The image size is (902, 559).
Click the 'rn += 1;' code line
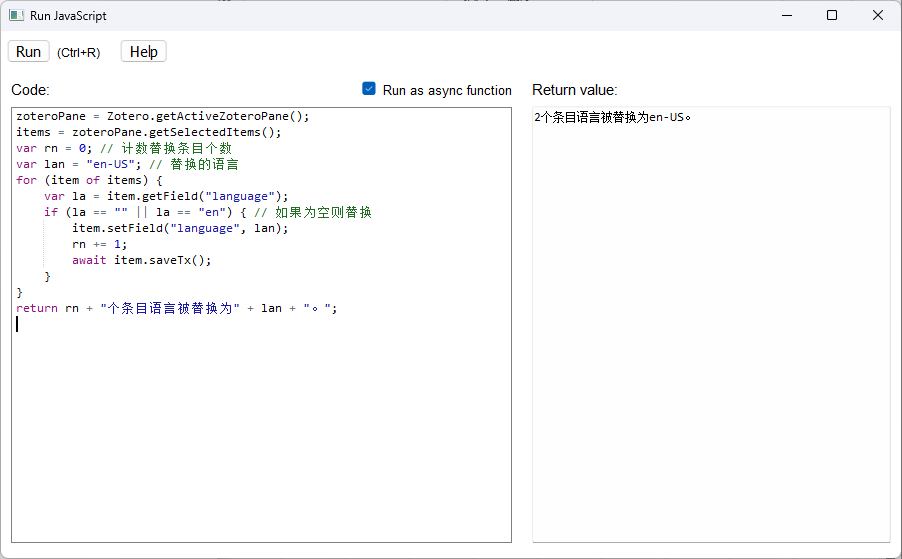[100, 244]
